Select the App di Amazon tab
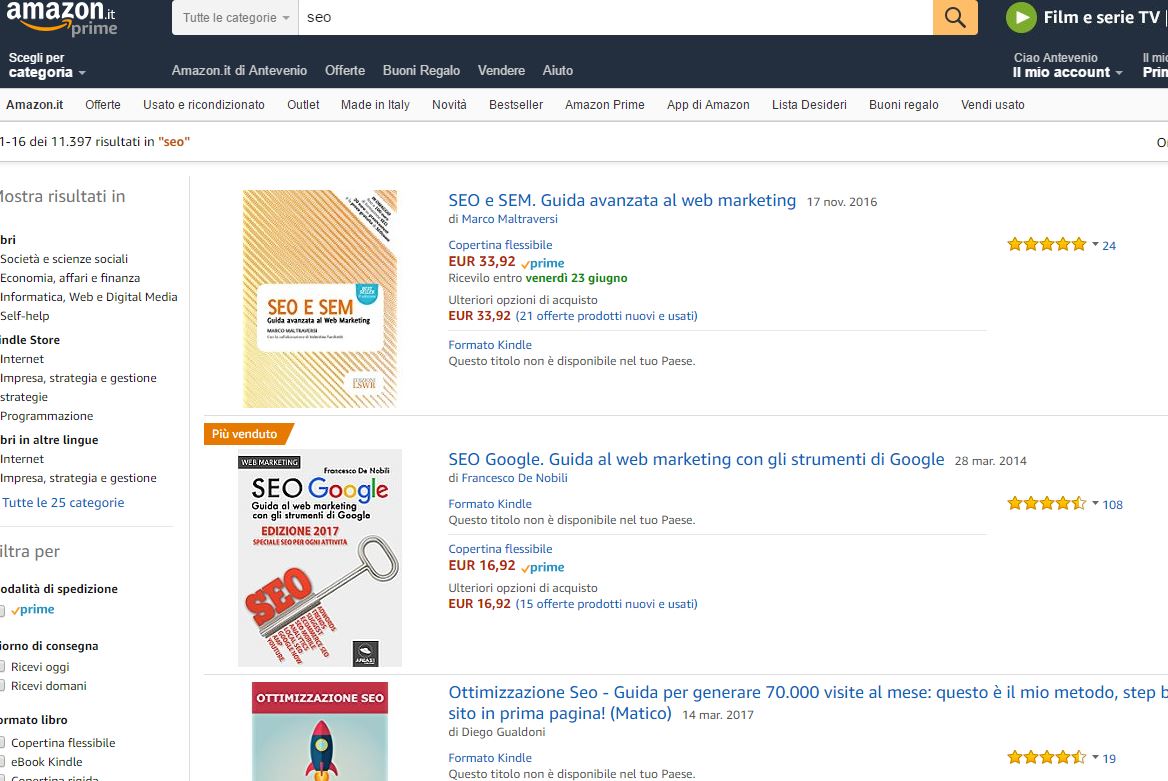The width and height of the screenshot is (1168, 781). [708, 105]
